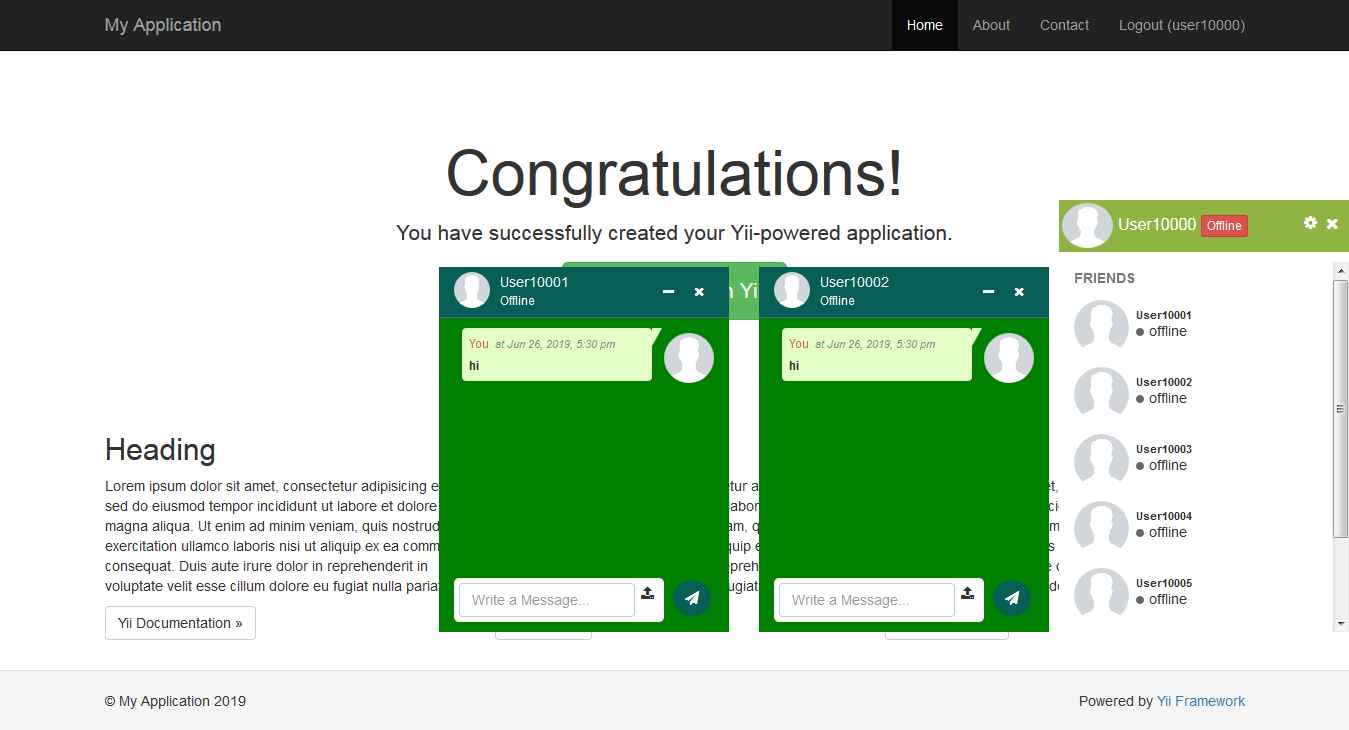Minimize the User10002 chat window

coord(989,292)
